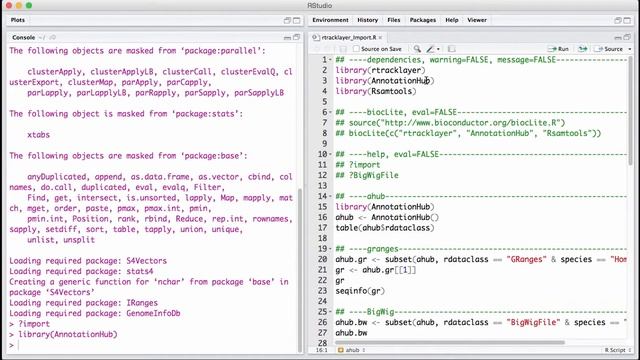Collapse the BigWig section fold arrow on line 25
640x360 pixels.
click(x=331, y=312)
